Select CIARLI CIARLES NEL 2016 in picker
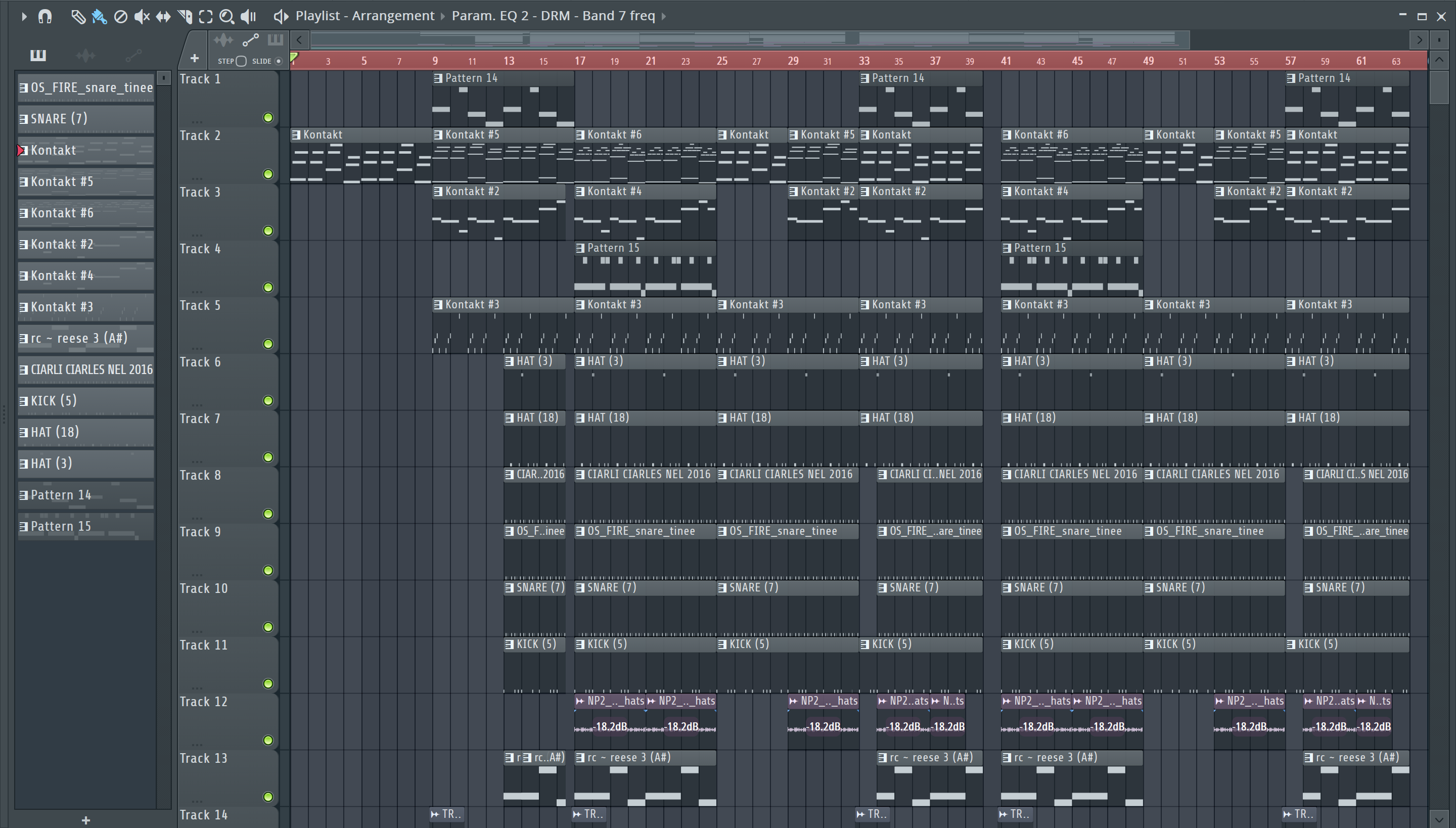Viewport: 1456px width, 828px height. click(86, 370)
